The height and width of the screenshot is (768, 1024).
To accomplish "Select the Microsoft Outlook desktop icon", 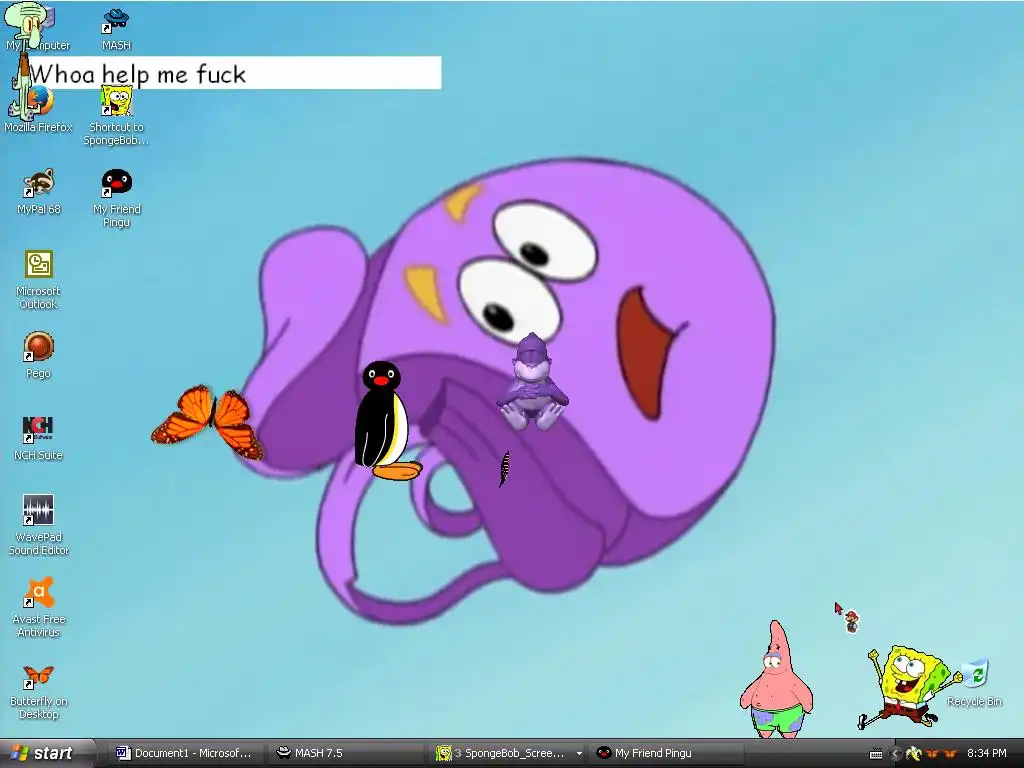I will pyautogui.click(x=38, y=281).
